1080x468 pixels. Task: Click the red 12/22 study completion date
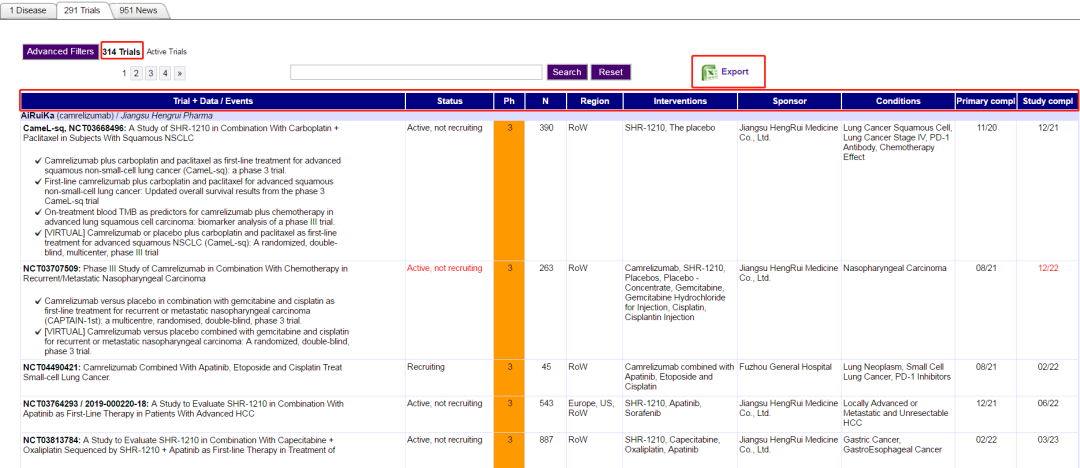[1048, 268]
